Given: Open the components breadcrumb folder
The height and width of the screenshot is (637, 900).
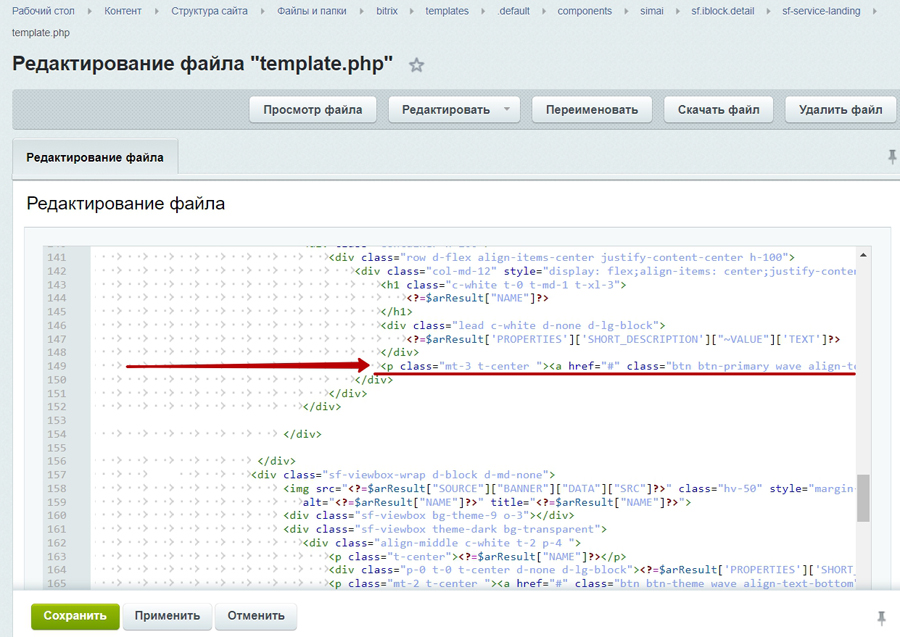Looking at the screenshot, I should pyautogui.click(x=585, y=11).
